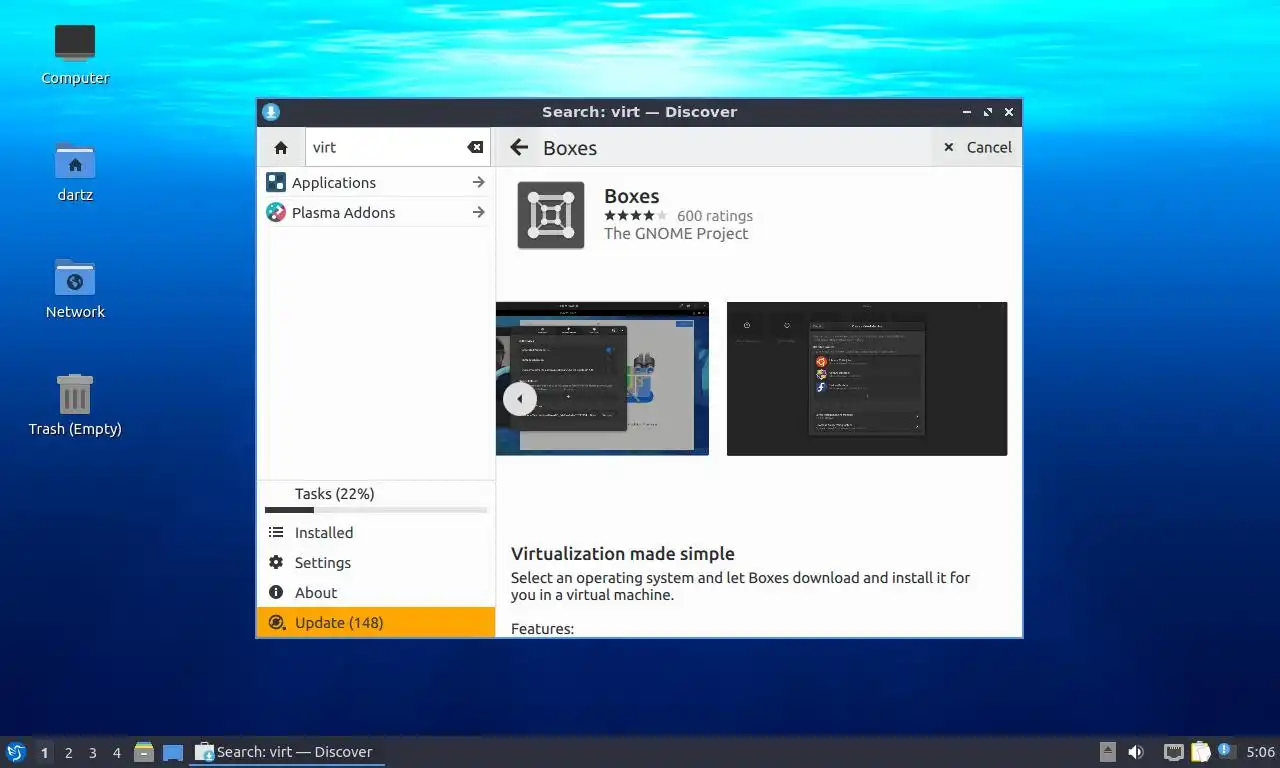Expand the Applications category arrow

click(478, 182)
